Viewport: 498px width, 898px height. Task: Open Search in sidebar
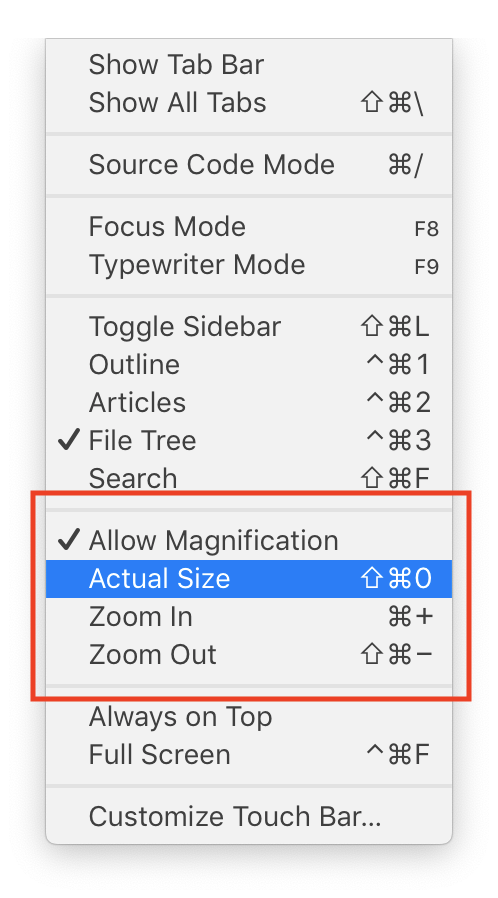point(248,478)
